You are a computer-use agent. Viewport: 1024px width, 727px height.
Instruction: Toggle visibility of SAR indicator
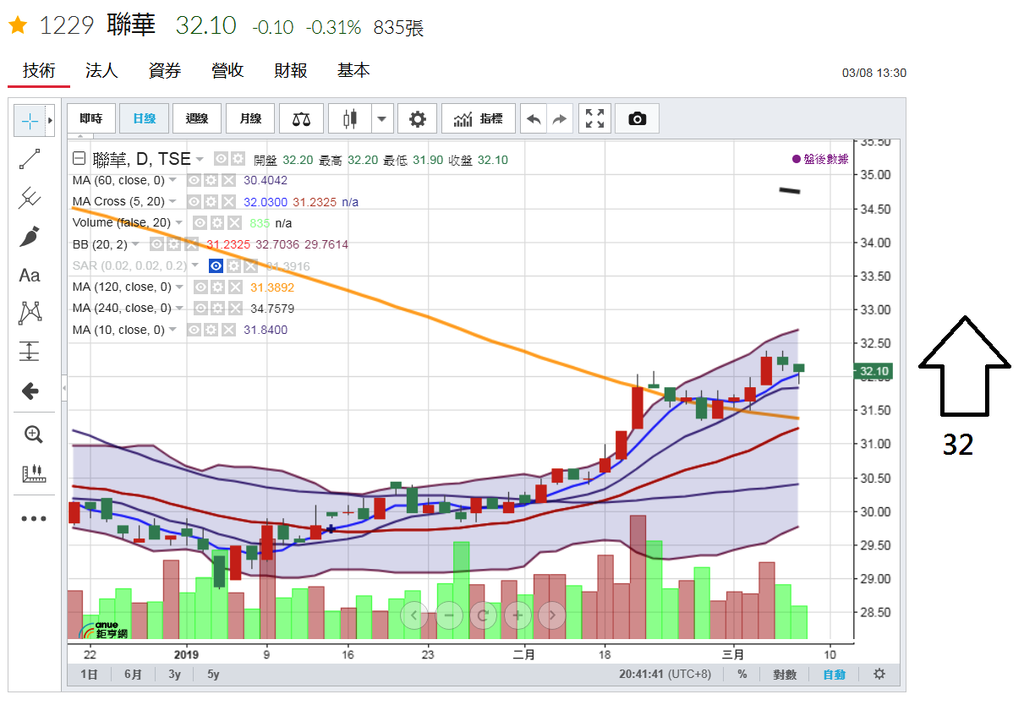[x=215, y=266]
